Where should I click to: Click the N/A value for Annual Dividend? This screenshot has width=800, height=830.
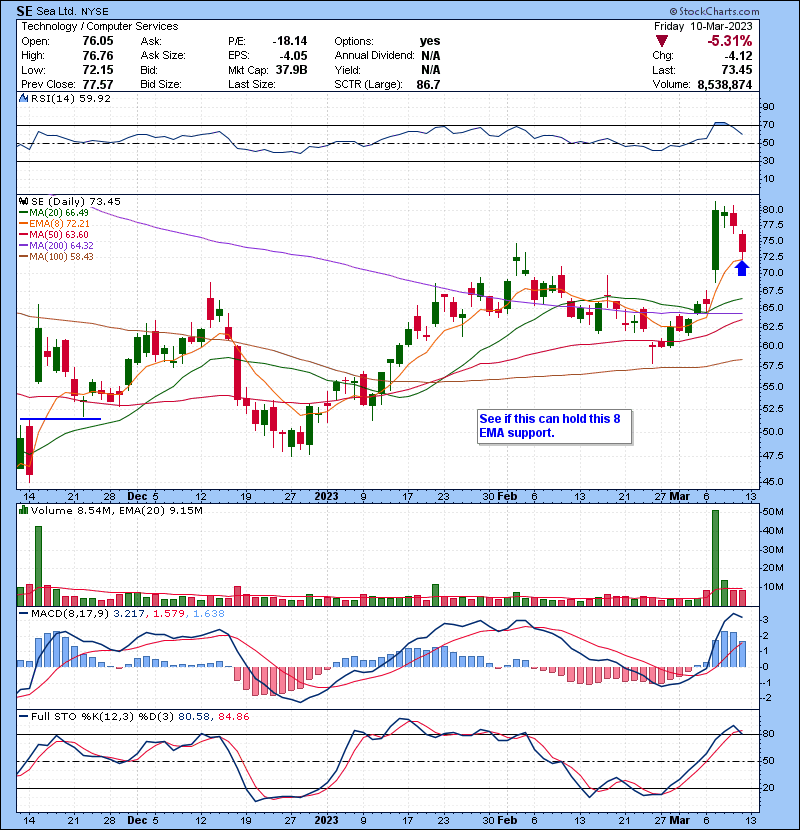pos(431,56)
